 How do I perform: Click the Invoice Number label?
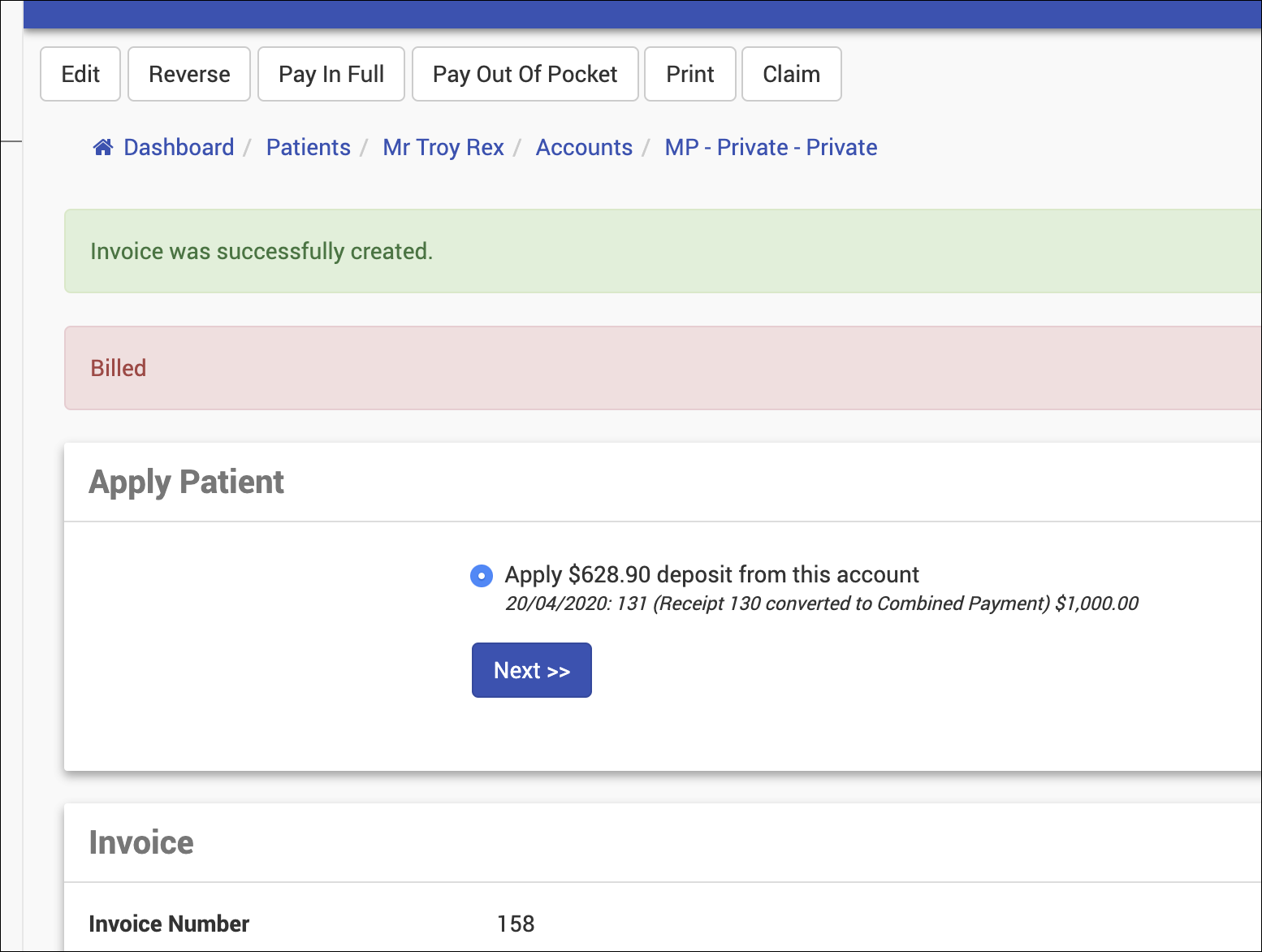tap(169, 924)
